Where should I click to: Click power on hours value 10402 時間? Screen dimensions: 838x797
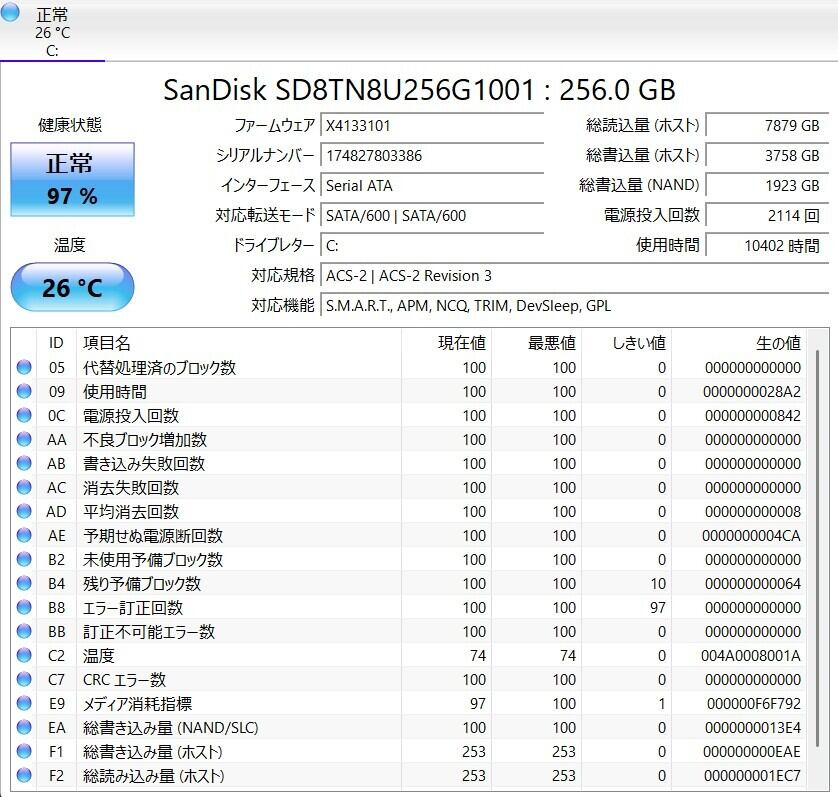tap(767, 245)
